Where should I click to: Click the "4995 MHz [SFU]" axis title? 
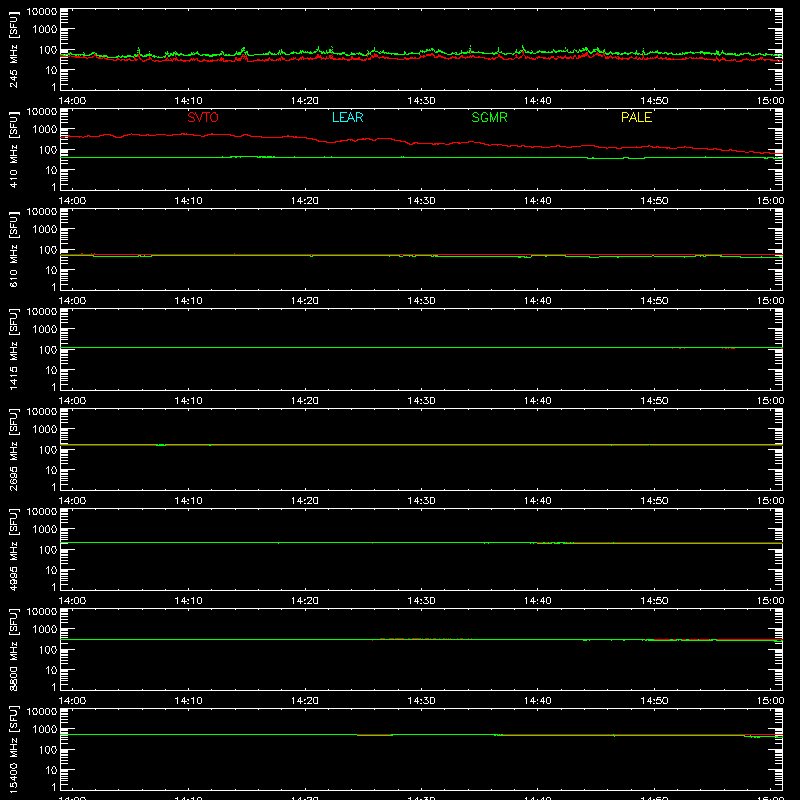[x=13, y=549]
